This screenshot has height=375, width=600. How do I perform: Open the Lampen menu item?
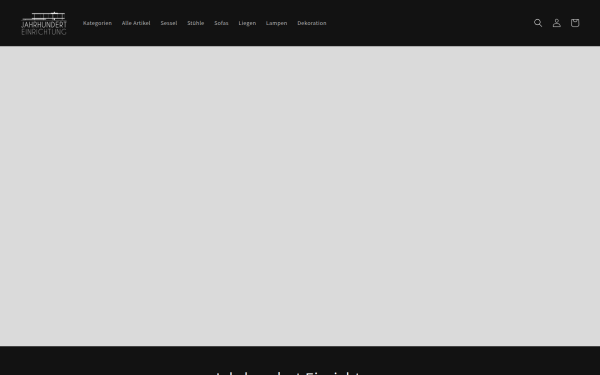[x=276, y=23]
